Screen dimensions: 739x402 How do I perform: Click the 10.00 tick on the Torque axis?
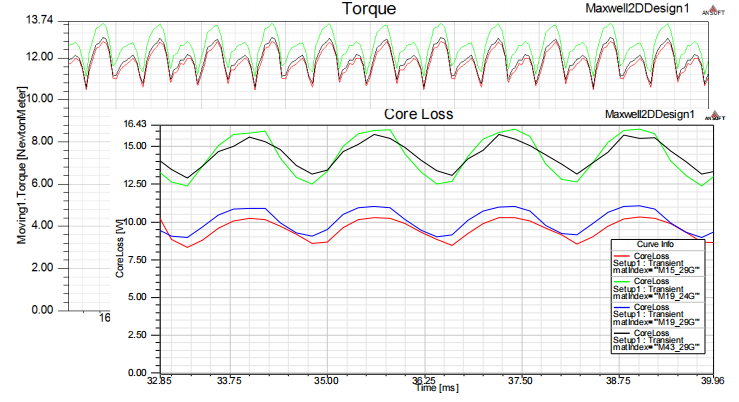pyautogui.click(x=40, y=98)
